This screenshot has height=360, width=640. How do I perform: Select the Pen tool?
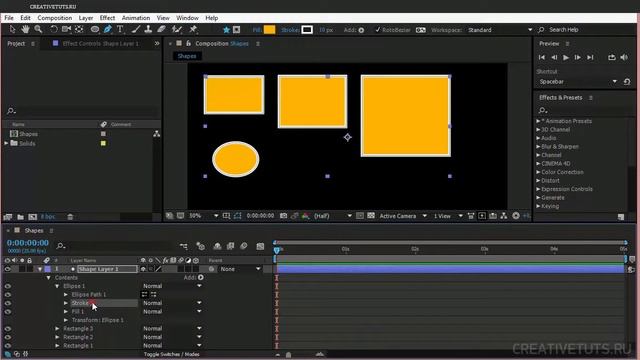(107, 29)
